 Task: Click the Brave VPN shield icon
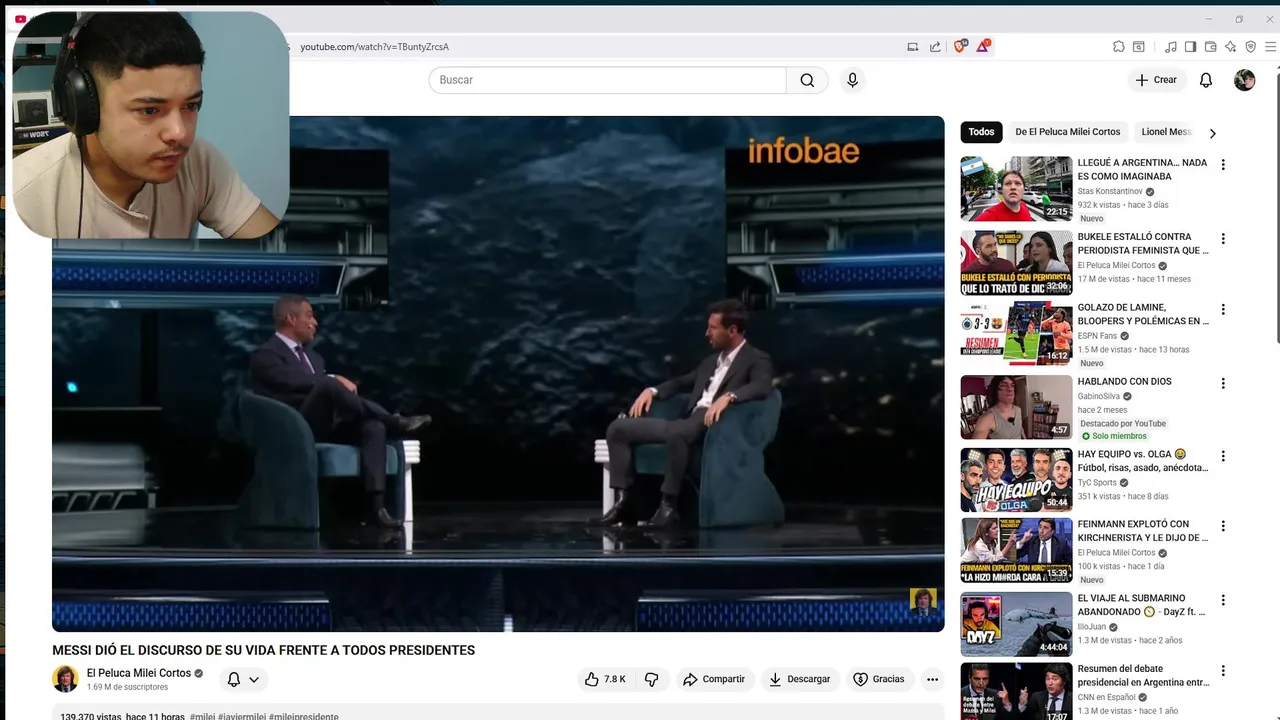1250,46
